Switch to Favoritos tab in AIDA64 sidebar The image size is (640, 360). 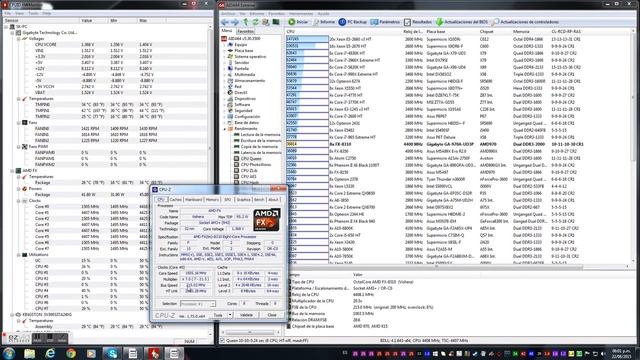coord(245,31)
